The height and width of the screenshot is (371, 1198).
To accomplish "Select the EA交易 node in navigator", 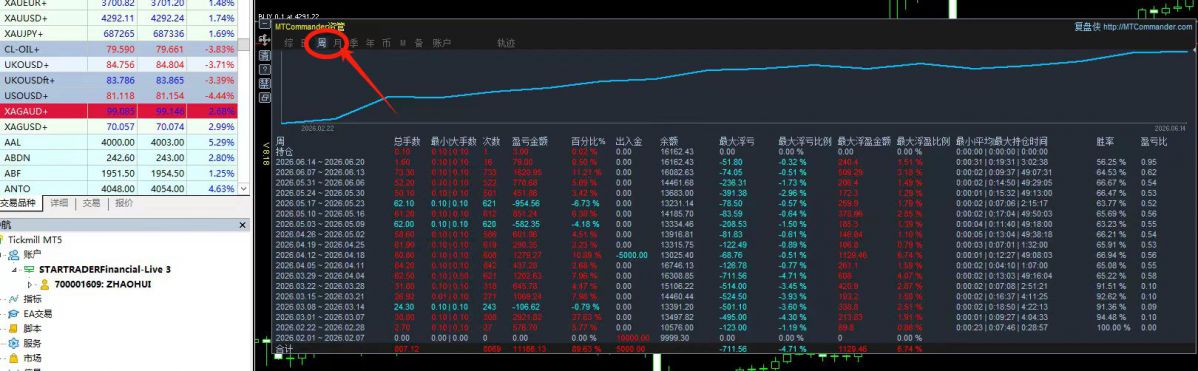I will 38,314.
